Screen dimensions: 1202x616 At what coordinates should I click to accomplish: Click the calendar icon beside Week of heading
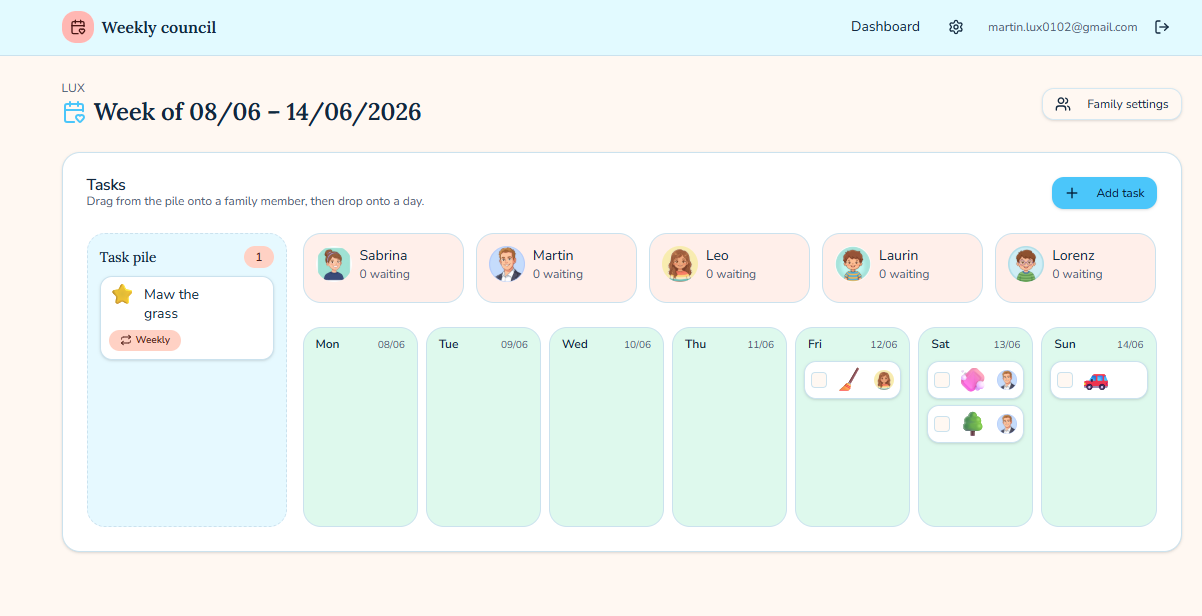74,112
